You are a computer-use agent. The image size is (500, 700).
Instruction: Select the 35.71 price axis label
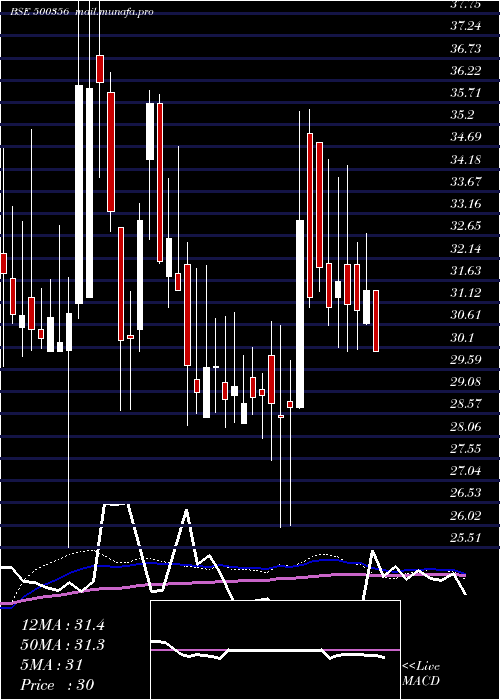[466, 93]
